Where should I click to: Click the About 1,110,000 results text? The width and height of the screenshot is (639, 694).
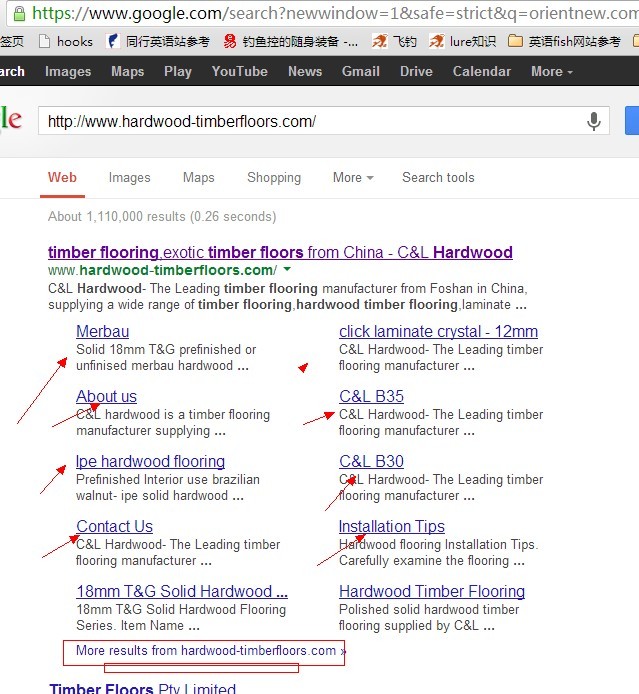click(x=162, y=216)
